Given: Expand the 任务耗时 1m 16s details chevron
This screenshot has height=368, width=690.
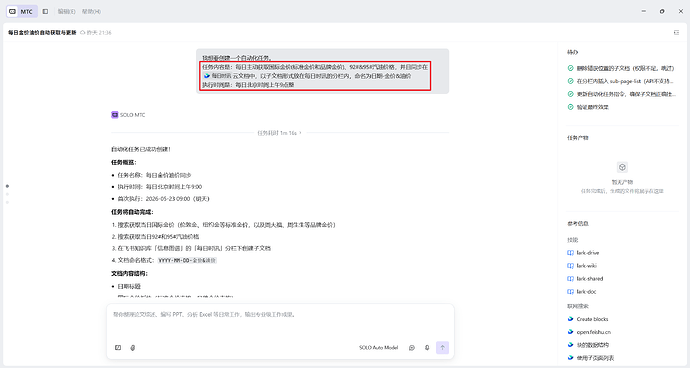Looking at the screenshot, I should coord(301,132).
